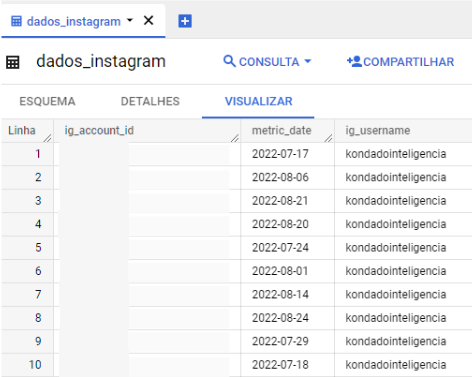Select the cell with date 2022-08-06

click(x=280, y=177)
